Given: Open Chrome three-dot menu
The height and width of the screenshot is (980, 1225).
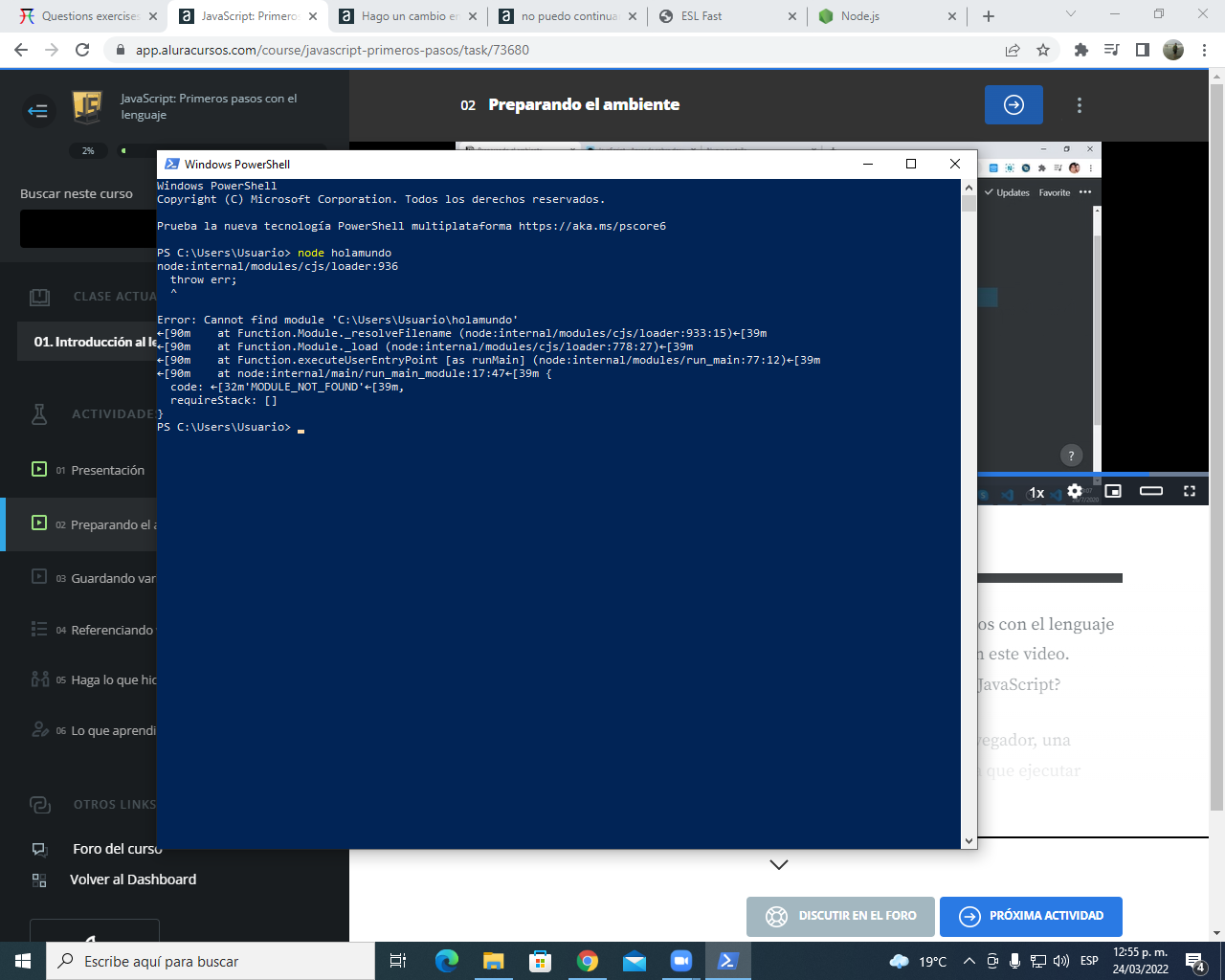Looking at the screenshot, I should (x=1204, y=50).
